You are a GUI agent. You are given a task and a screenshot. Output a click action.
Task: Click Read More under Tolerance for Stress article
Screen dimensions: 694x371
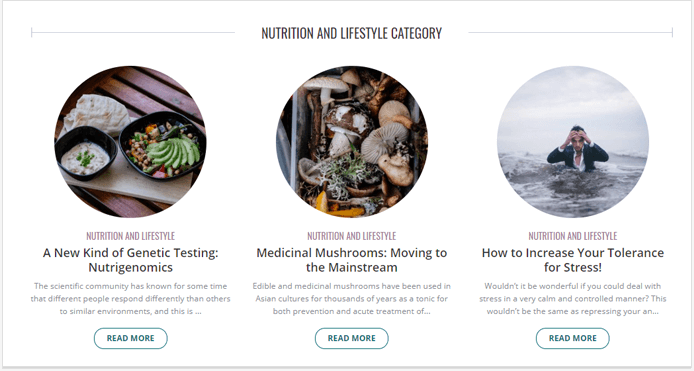(573, 338)
